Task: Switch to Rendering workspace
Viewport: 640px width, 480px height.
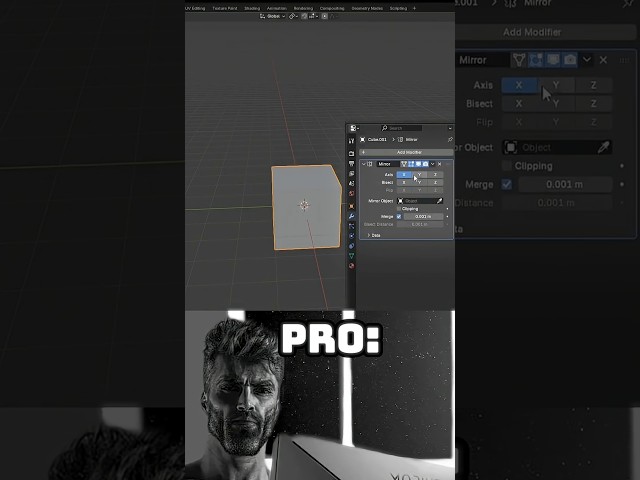Action: tap(303, 8)
